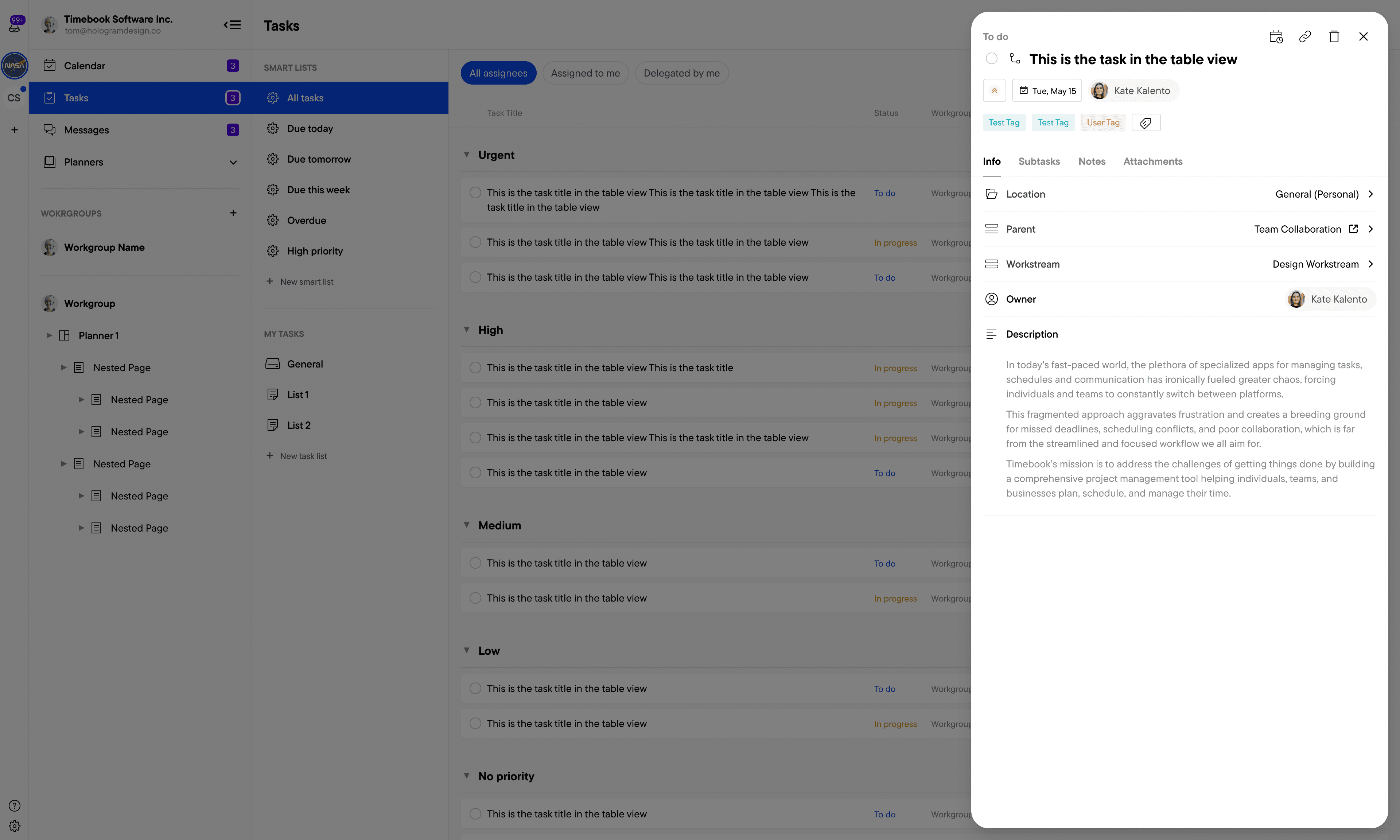Open the All tasks smart list
Screen dimensions: 1400x840
350,98
